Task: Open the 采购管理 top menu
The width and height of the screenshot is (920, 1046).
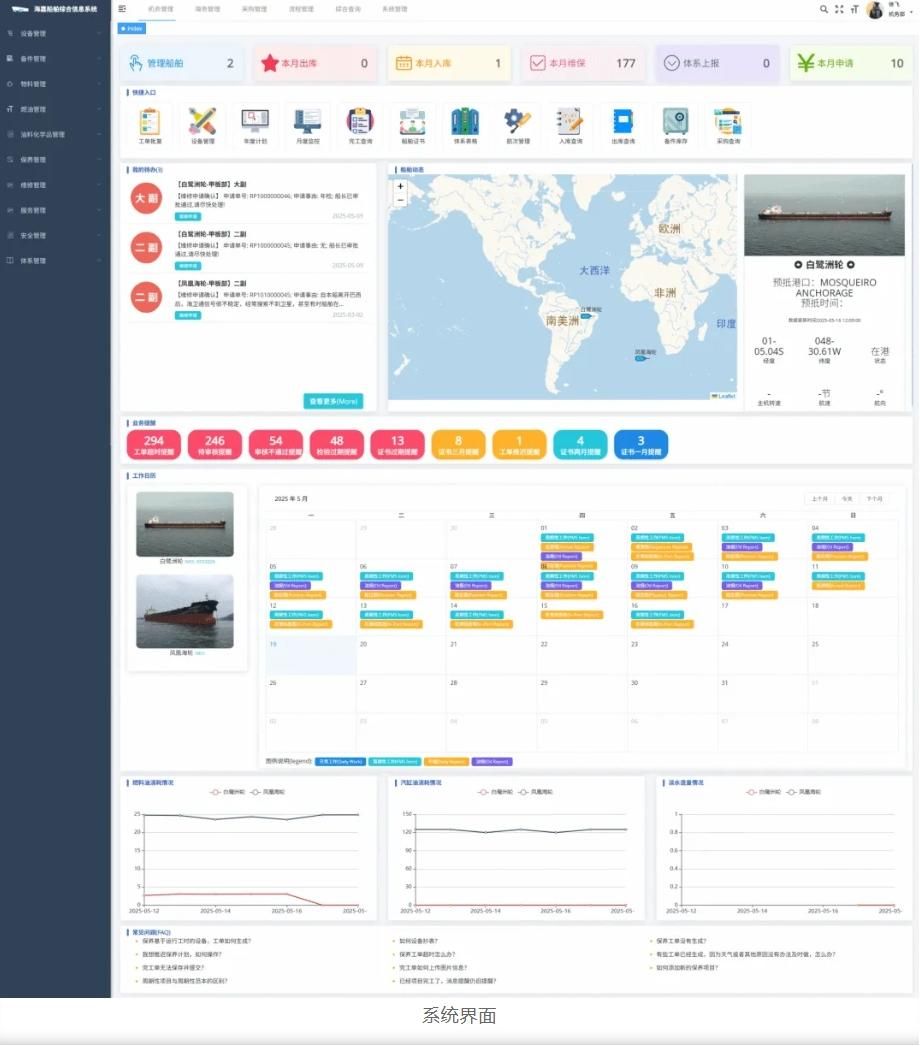Action: (x=254, y=9)
